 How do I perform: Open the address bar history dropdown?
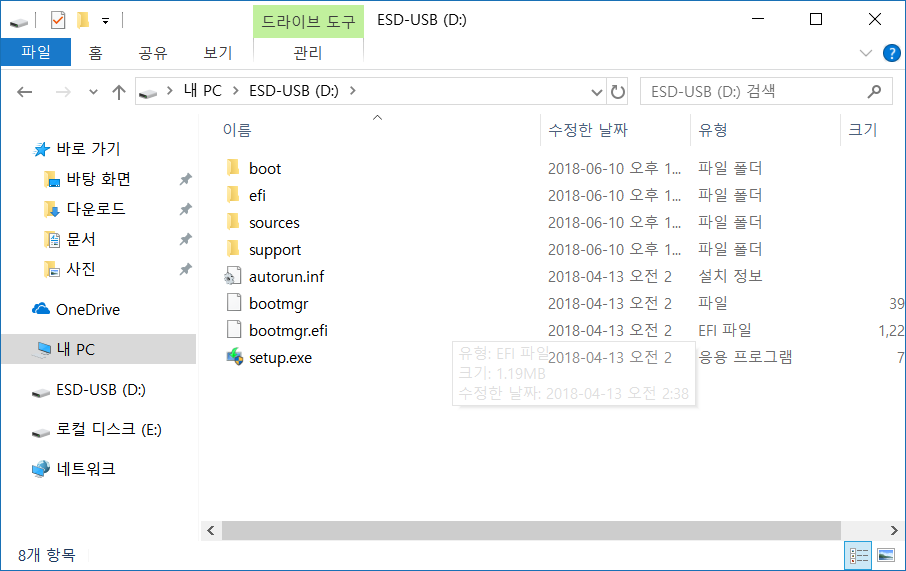pos(597,92)
